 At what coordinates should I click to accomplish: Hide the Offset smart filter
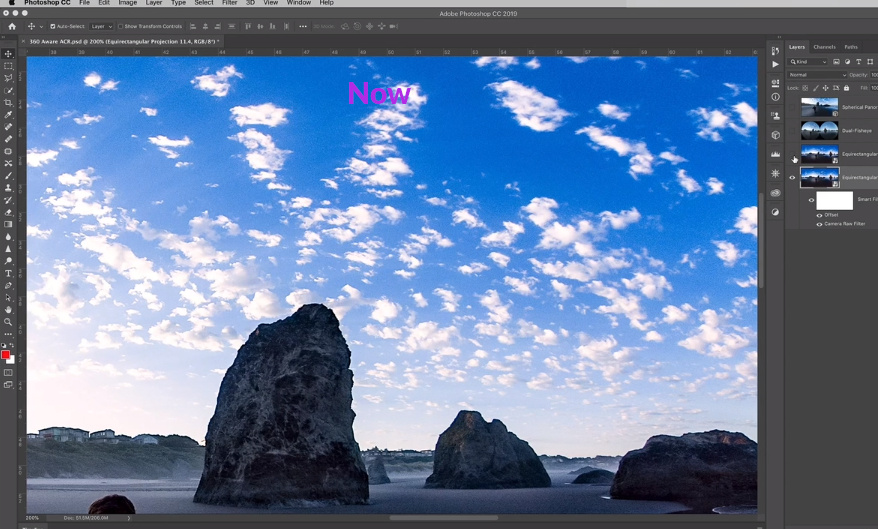pos(819,215)
